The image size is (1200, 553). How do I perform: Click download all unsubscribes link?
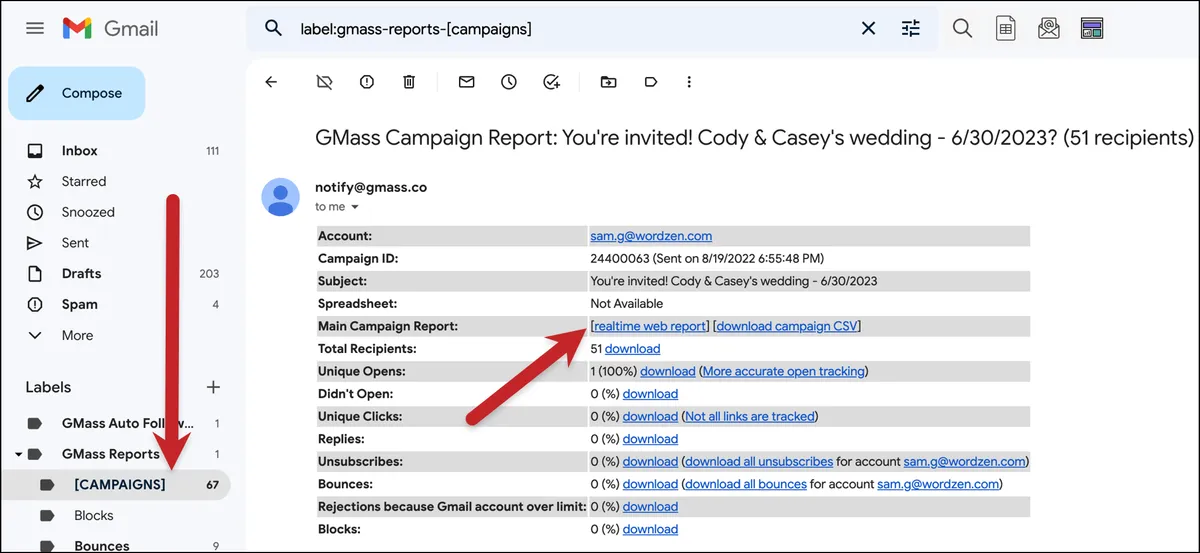(759, 462)
